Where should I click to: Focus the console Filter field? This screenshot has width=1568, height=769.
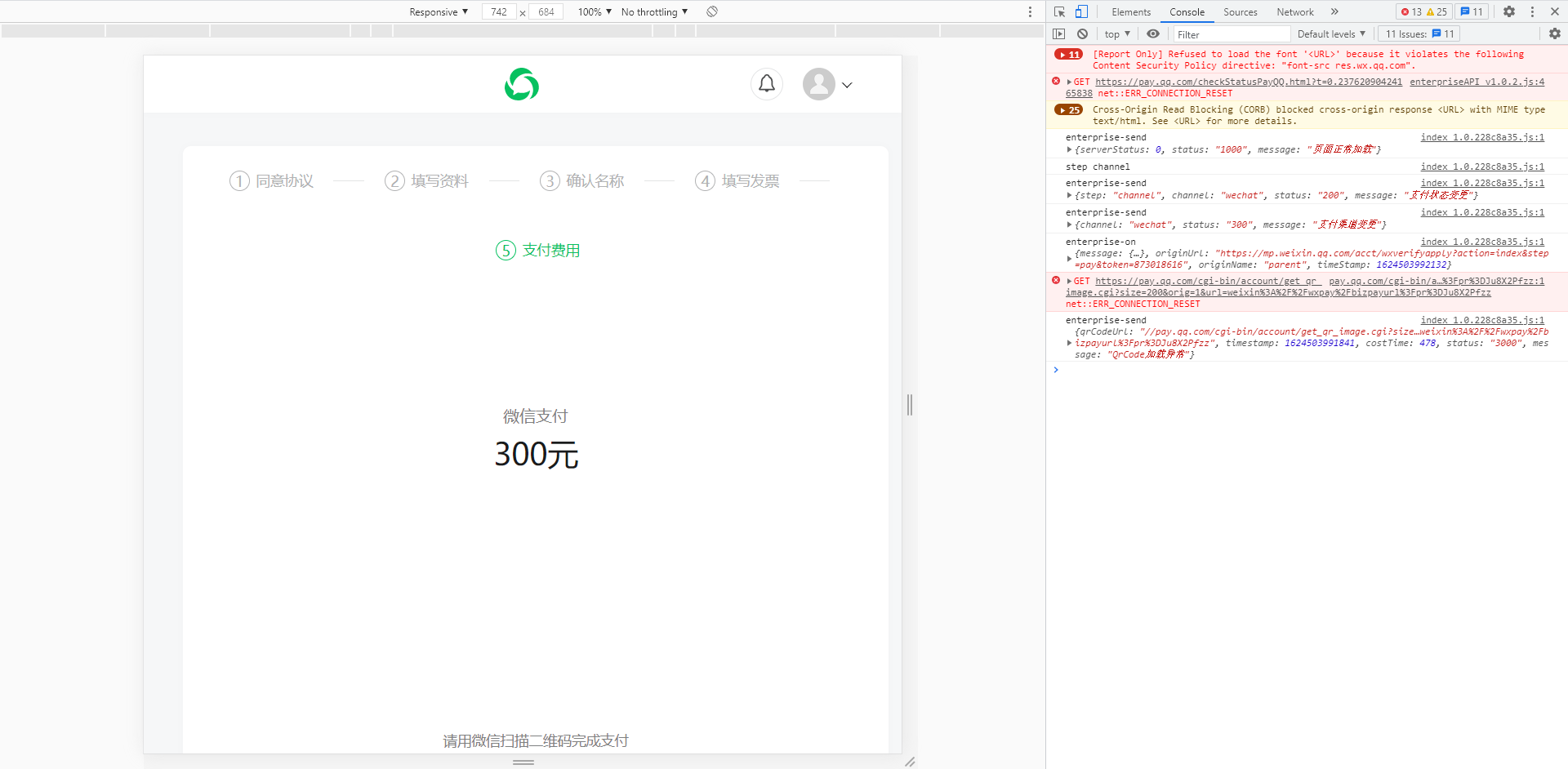pos(1232,33)
